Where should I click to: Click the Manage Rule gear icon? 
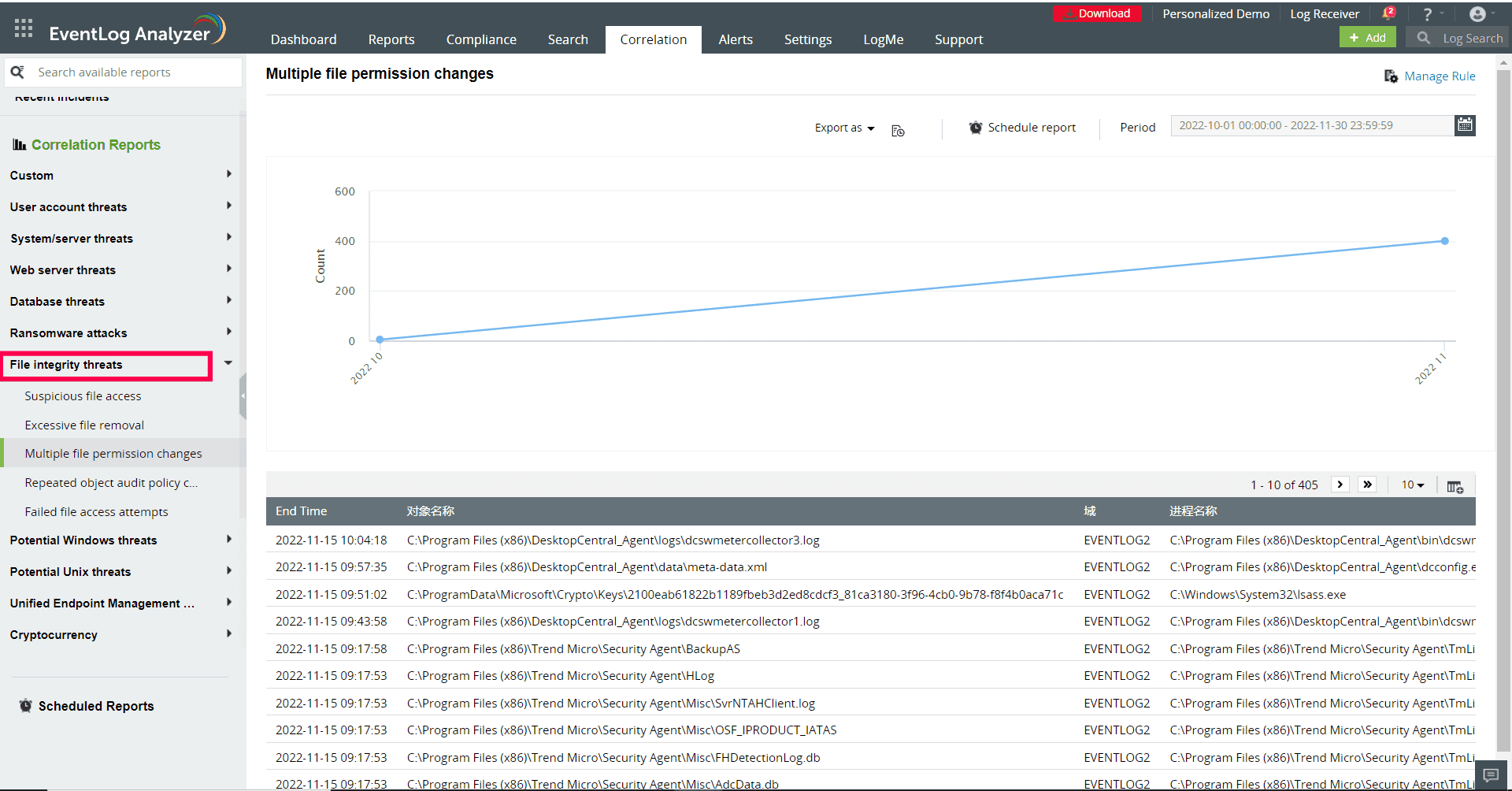tap(1391, 76)
